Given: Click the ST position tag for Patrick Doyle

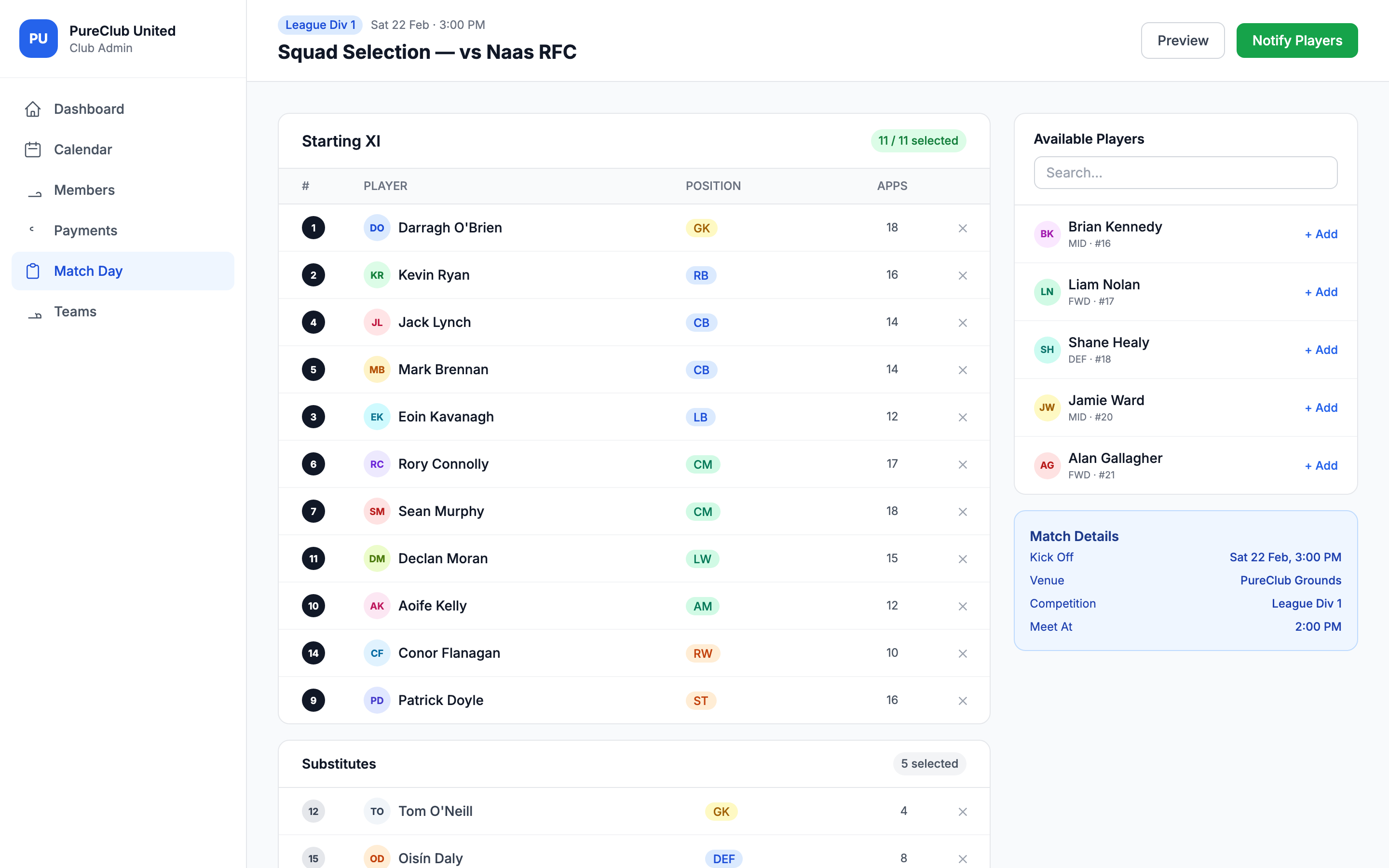Looking at the screenshot, I should pyautogui.click(x=701, y=700).
